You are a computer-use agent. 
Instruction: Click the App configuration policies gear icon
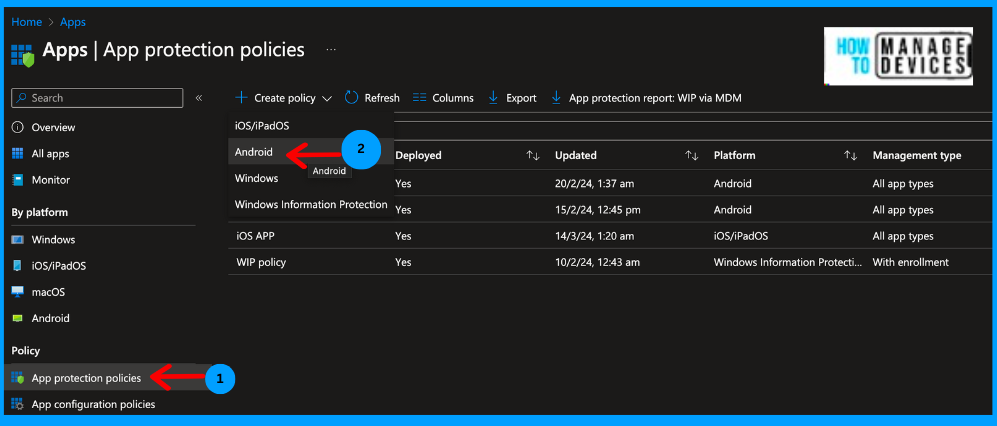point(18,404)
